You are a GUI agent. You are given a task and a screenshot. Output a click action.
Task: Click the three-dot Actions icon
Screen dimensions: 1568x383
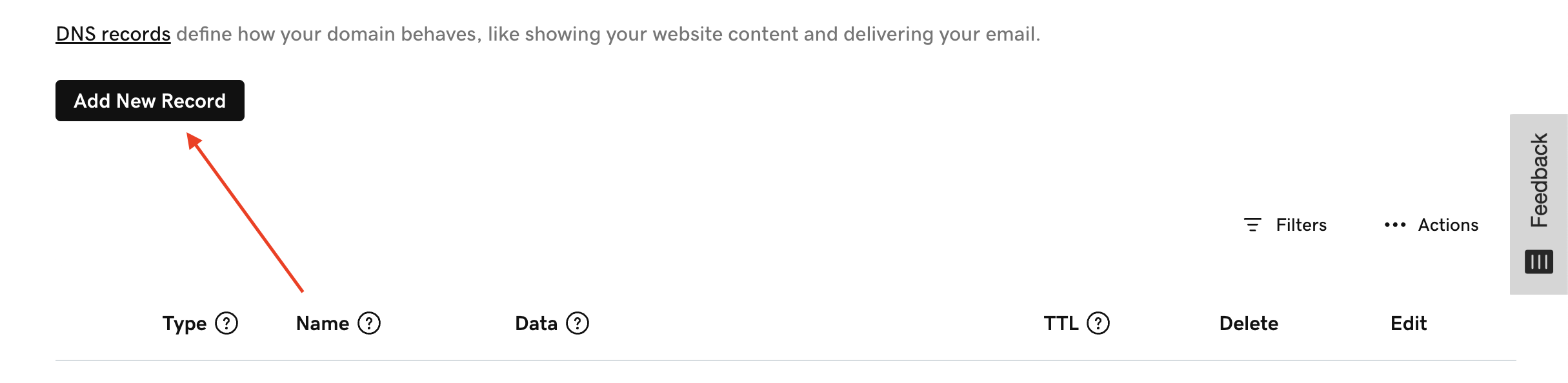pos(1394,224)
